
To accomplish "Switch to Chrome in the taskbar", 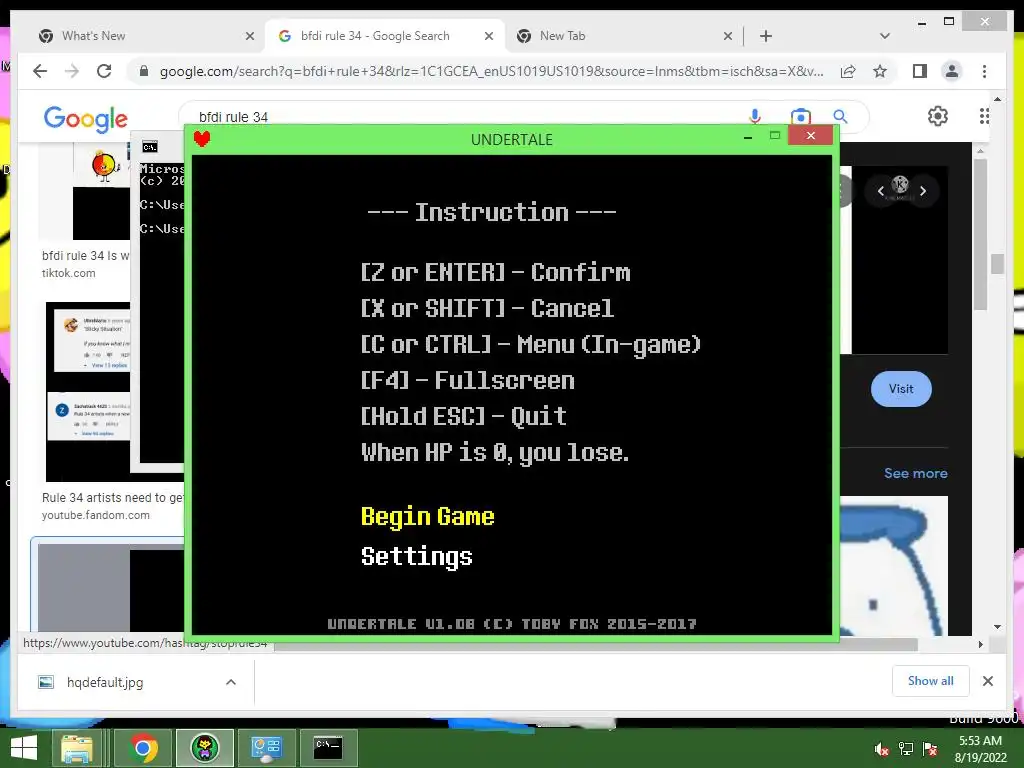I will pos(143,748).
